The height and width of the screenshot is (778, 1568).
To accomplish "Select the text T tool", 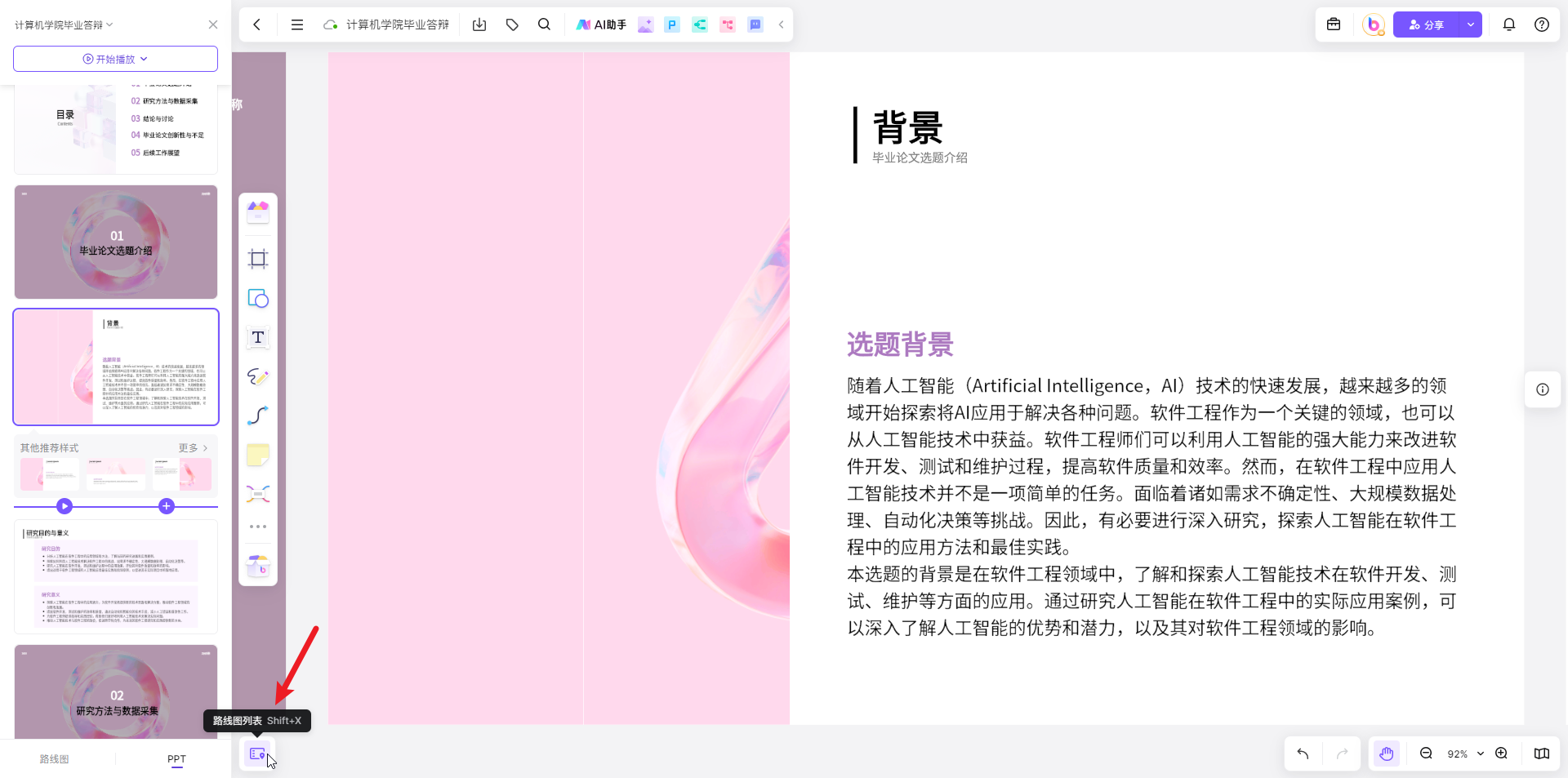I will pos(258,337).
